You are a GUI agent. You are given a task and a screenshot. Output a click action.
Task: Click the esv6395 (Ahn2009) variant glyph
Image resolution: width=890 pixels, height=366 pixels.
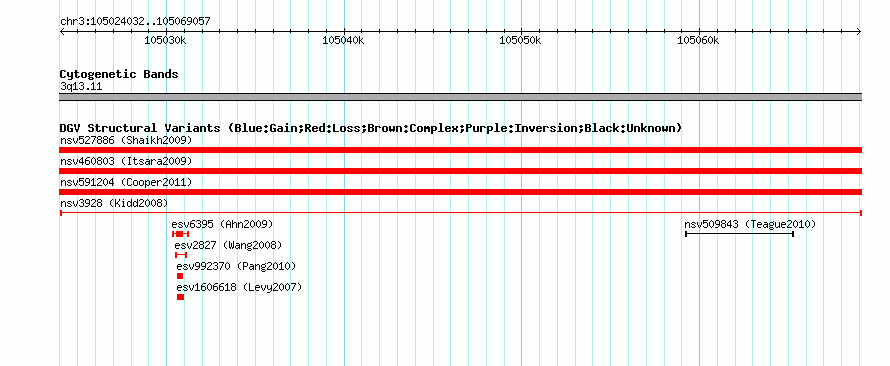[180, 234]
